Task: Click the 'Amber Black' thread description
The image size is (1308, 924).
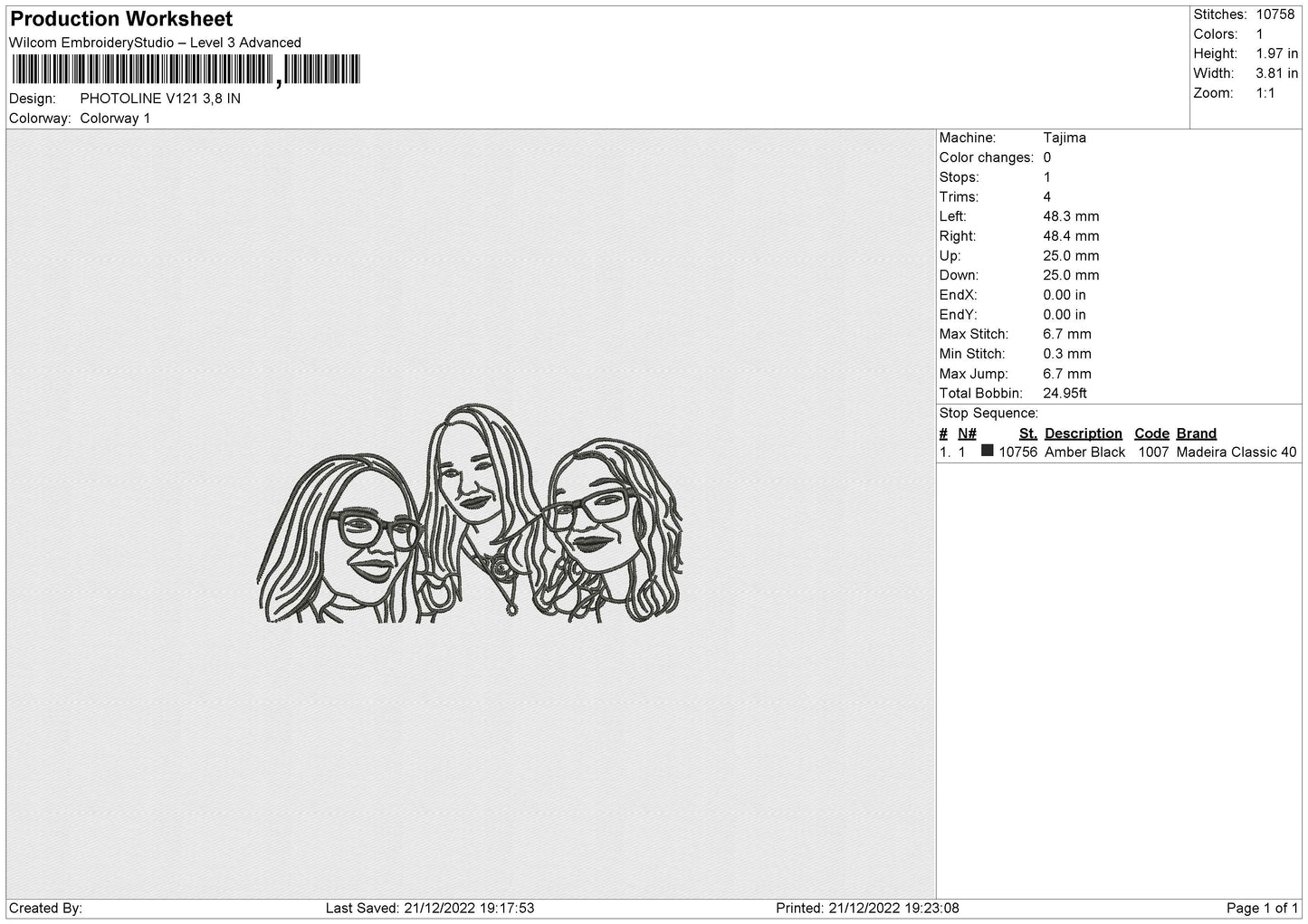Action: (1085, 453)
